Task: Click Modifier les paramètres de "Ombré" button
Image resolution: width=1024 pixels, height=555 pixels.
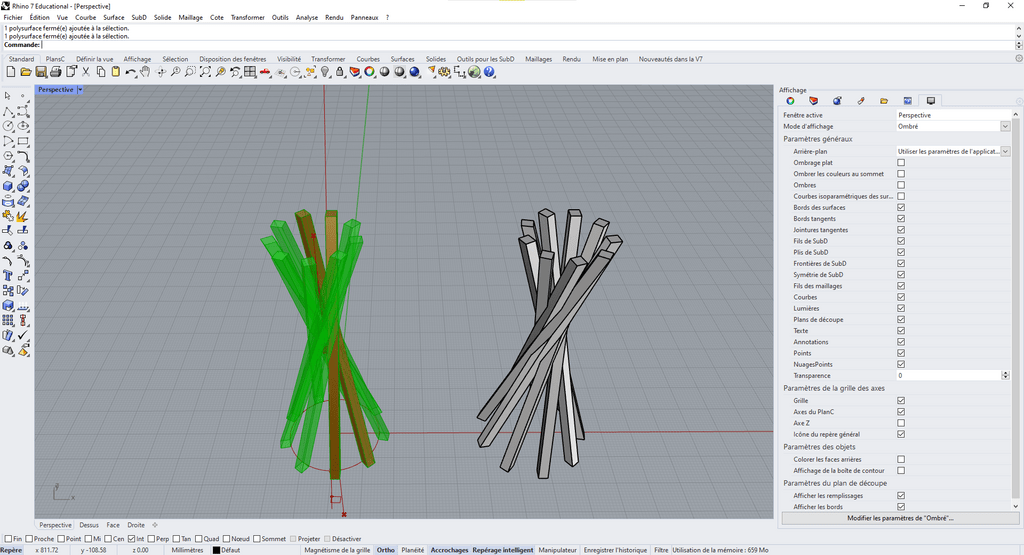Action: point(900,518)
